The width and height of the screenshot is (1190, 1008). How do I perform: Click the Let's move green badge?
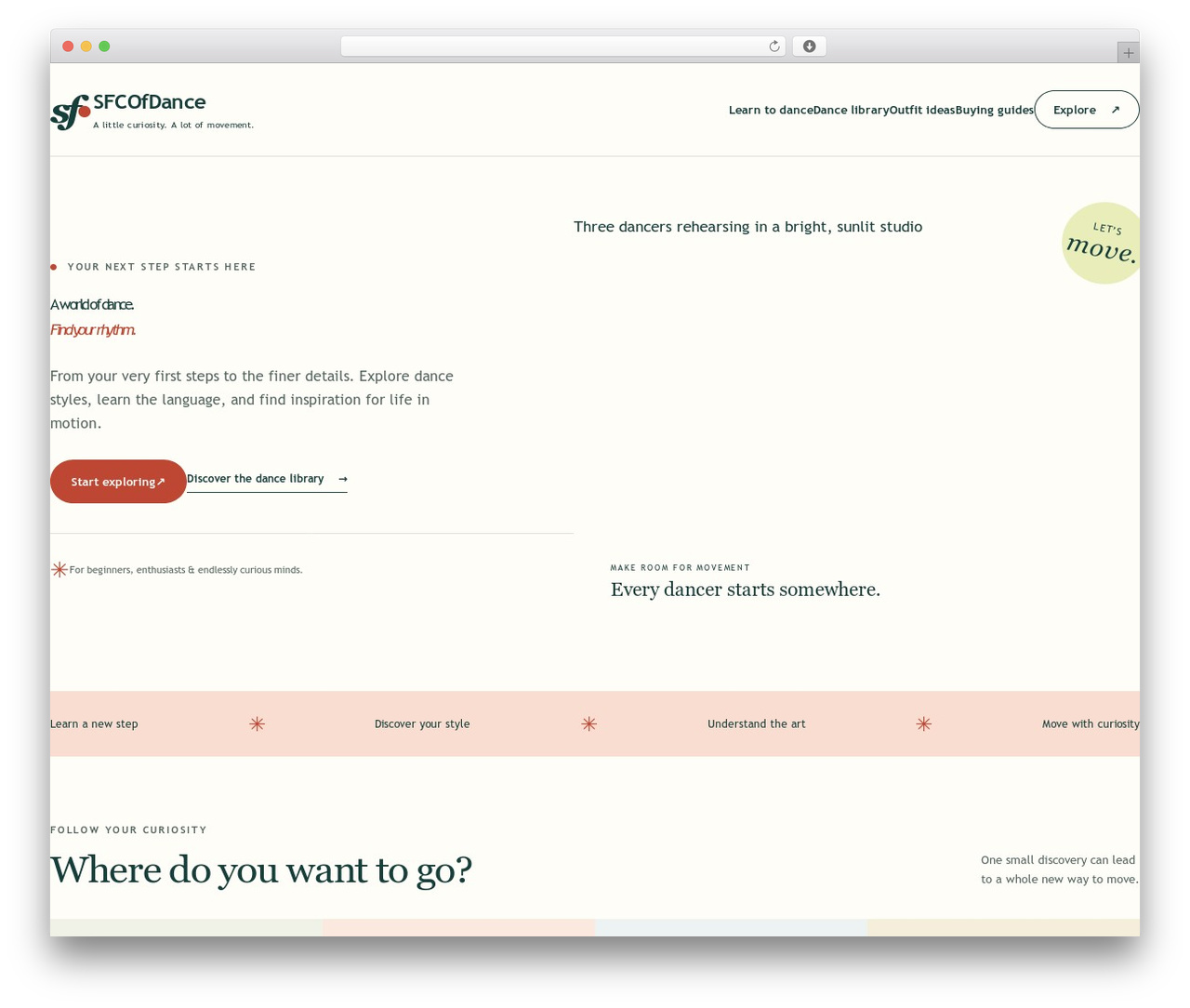coord(1101,243)
